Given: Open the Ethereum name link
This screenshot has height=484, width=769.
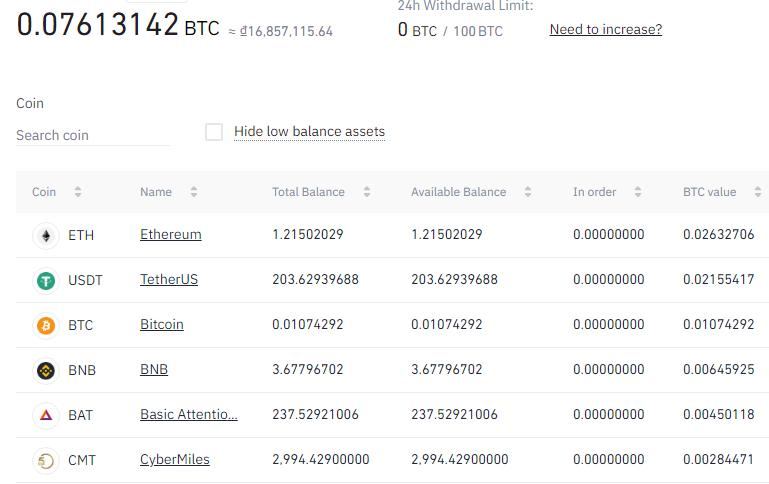Looking at the screenshot, I should pos(171,234).
